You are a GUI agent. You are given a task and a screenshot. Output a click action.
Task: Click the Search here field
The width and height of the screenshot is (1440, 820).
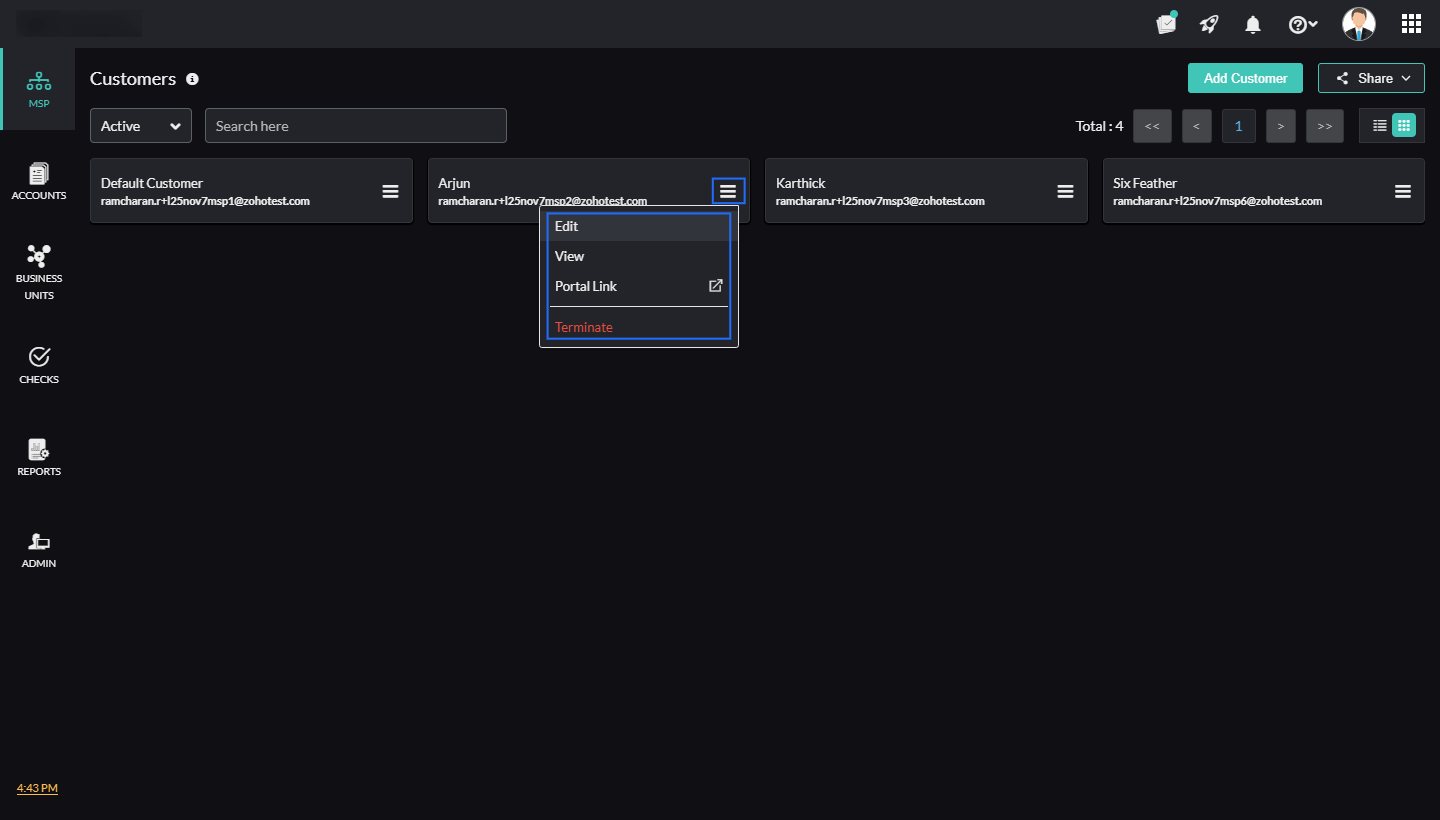(355, 125)
